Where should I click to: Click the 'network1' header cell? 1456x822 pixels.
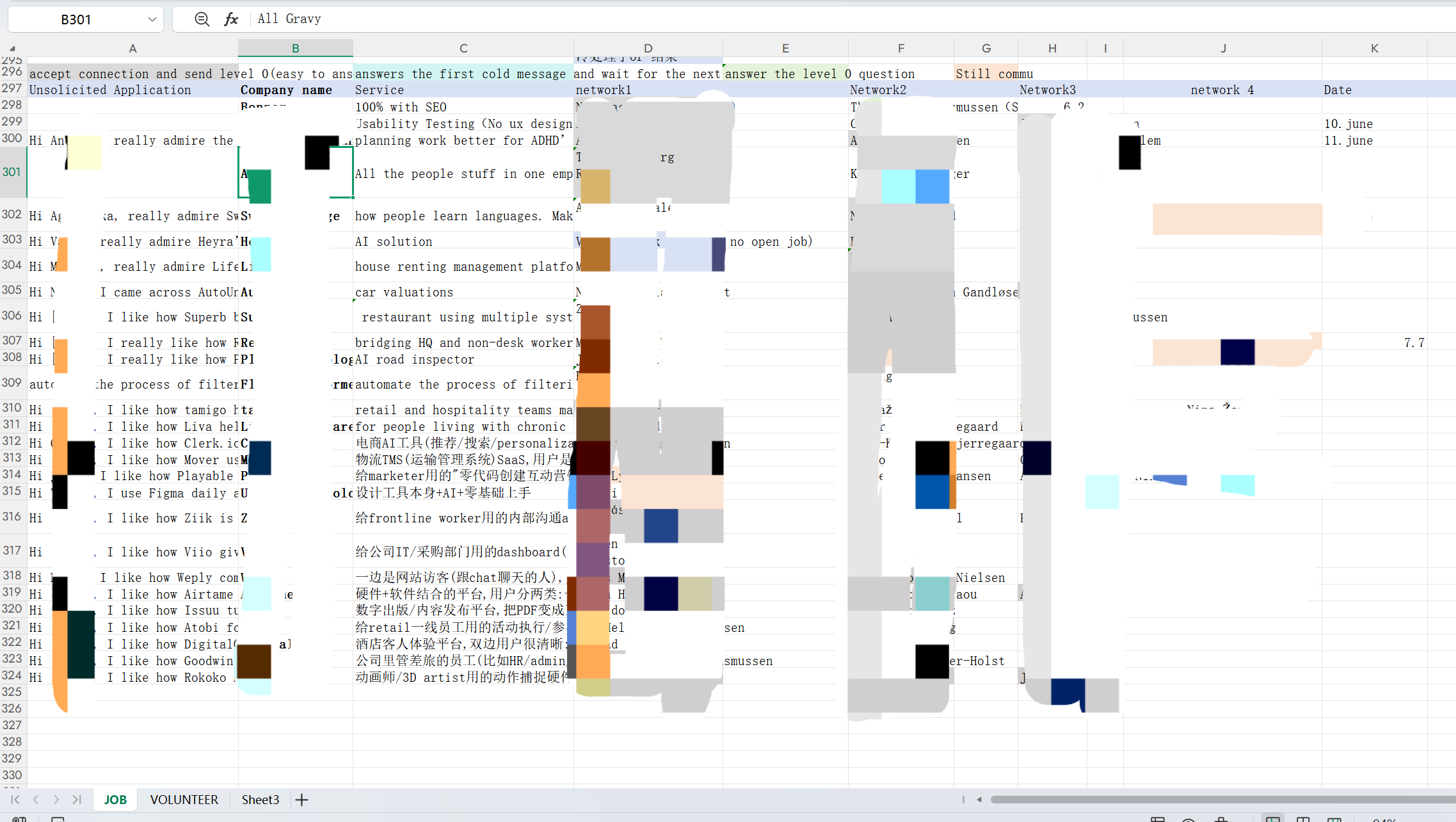pyautogui.click(x=648, y=90)
